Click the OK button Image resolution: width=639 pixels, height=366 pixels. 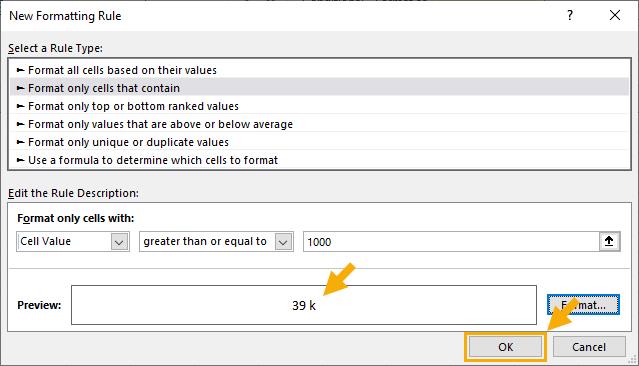coord(505,347)
